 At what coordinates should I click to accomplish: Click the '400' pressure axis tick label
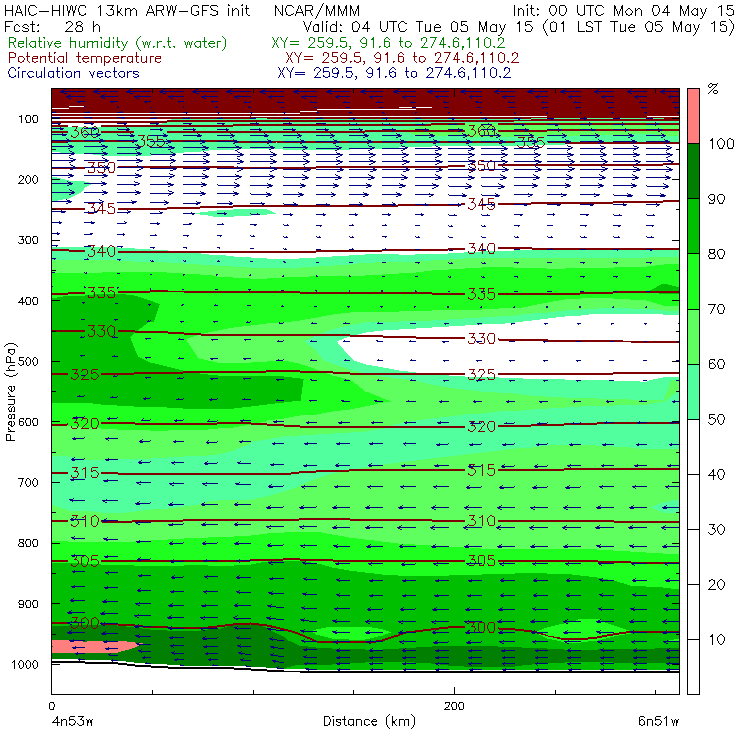coord(28,301)
